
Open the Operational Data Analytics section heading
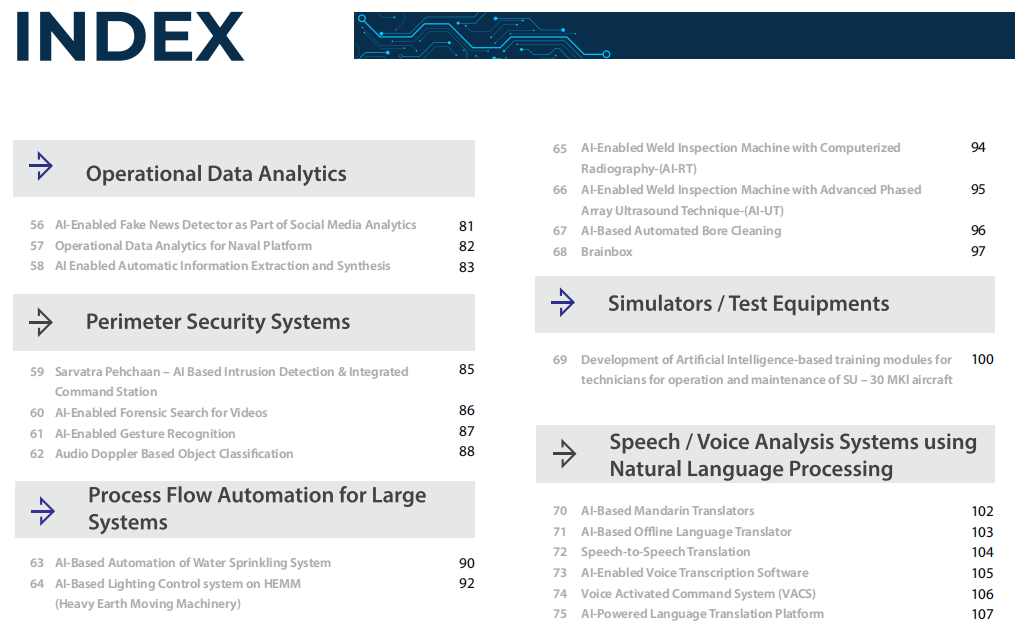tap(216, 174)
